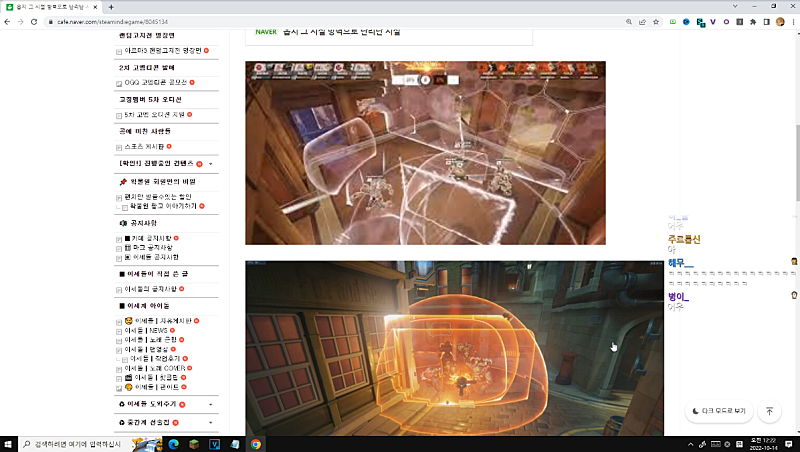Open the first pink-barrier game screenshot

coord(426,153)
